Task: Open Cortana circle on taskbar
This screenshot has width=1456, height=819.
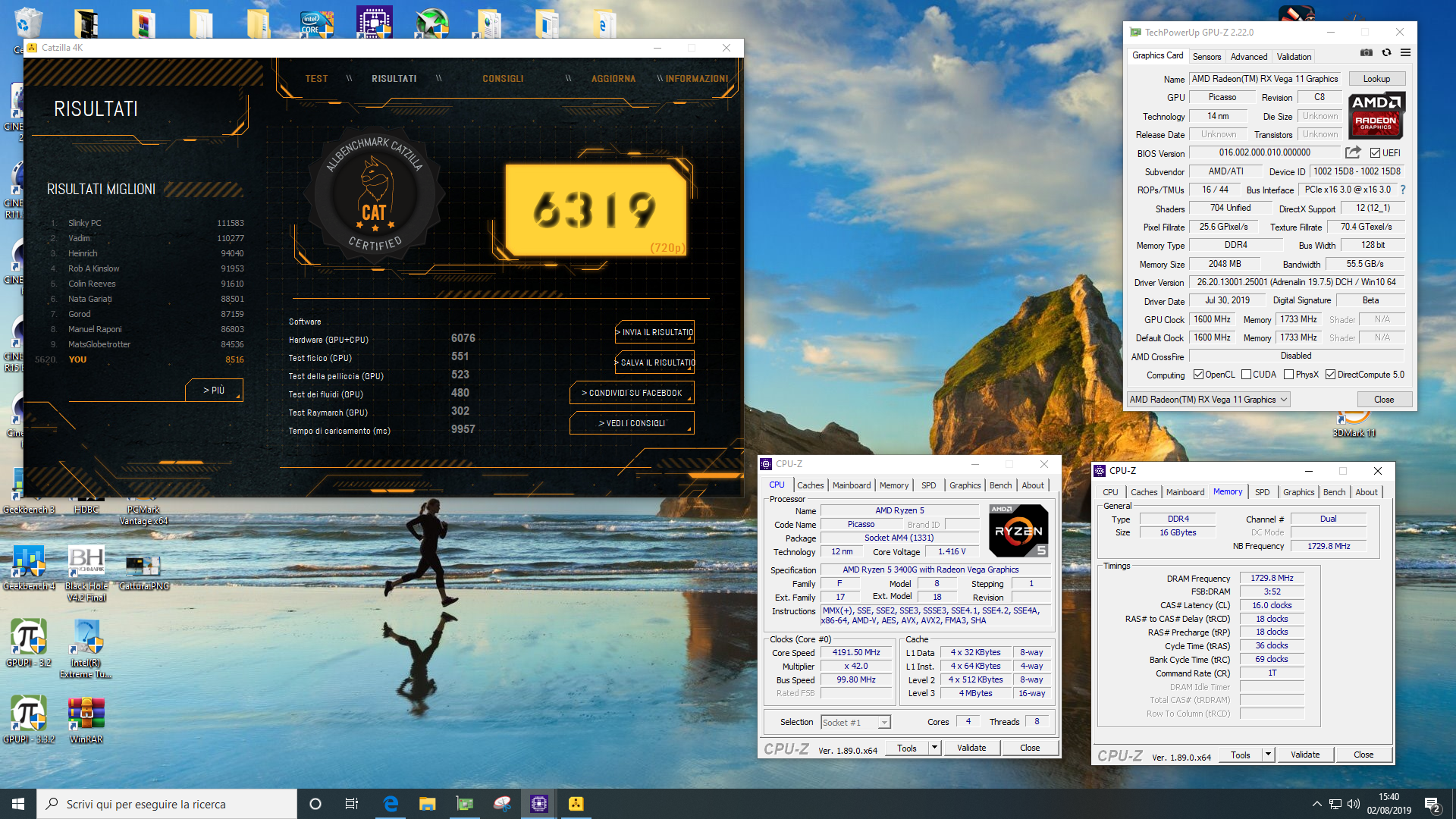Action: click(315, 804)
